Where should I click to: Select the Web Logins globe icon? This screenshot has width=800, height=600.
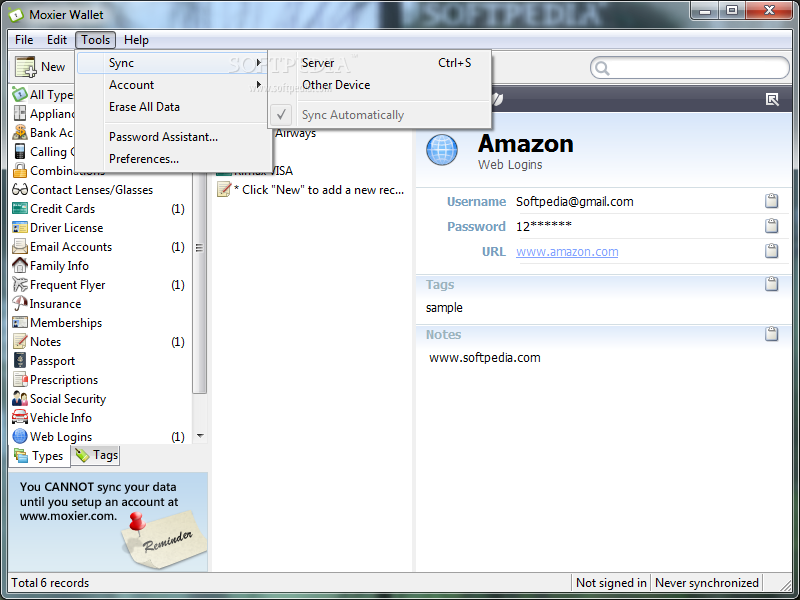coord(20,437)
